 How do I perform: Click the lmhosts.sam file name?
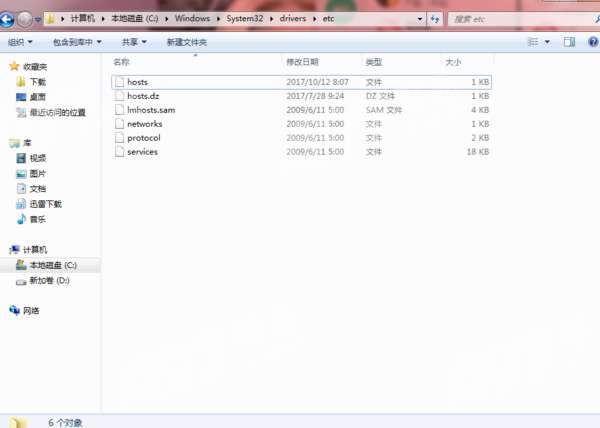[x=151, y=110]
